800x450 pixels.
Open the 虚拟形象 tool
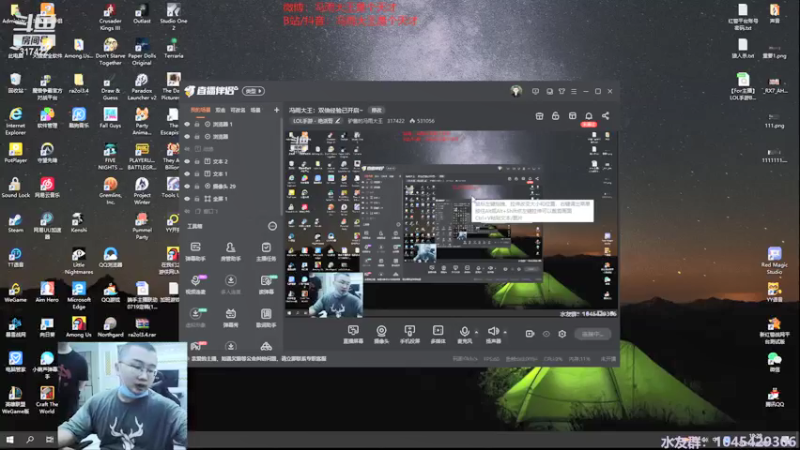(195, 318)
